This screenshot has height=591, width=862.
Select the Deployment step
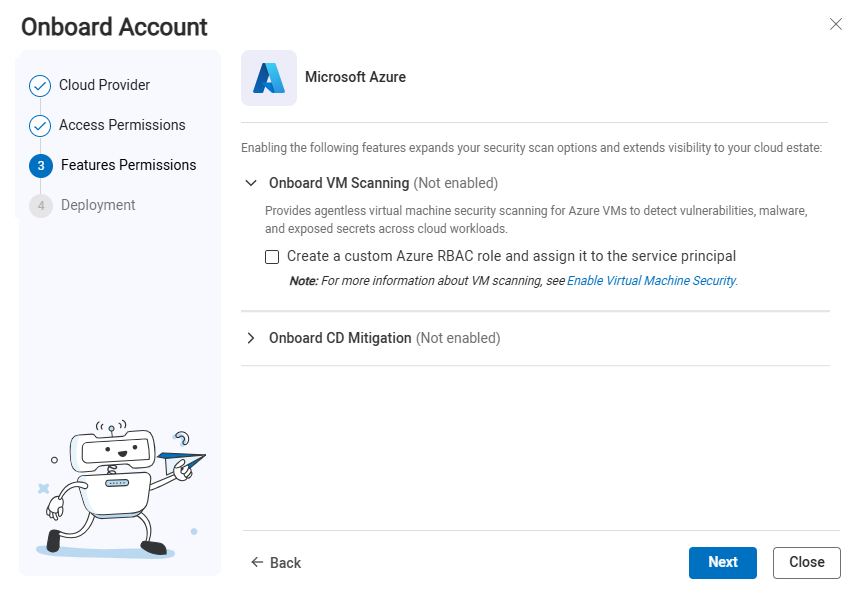pyautogui.click(x=98, y=206)
